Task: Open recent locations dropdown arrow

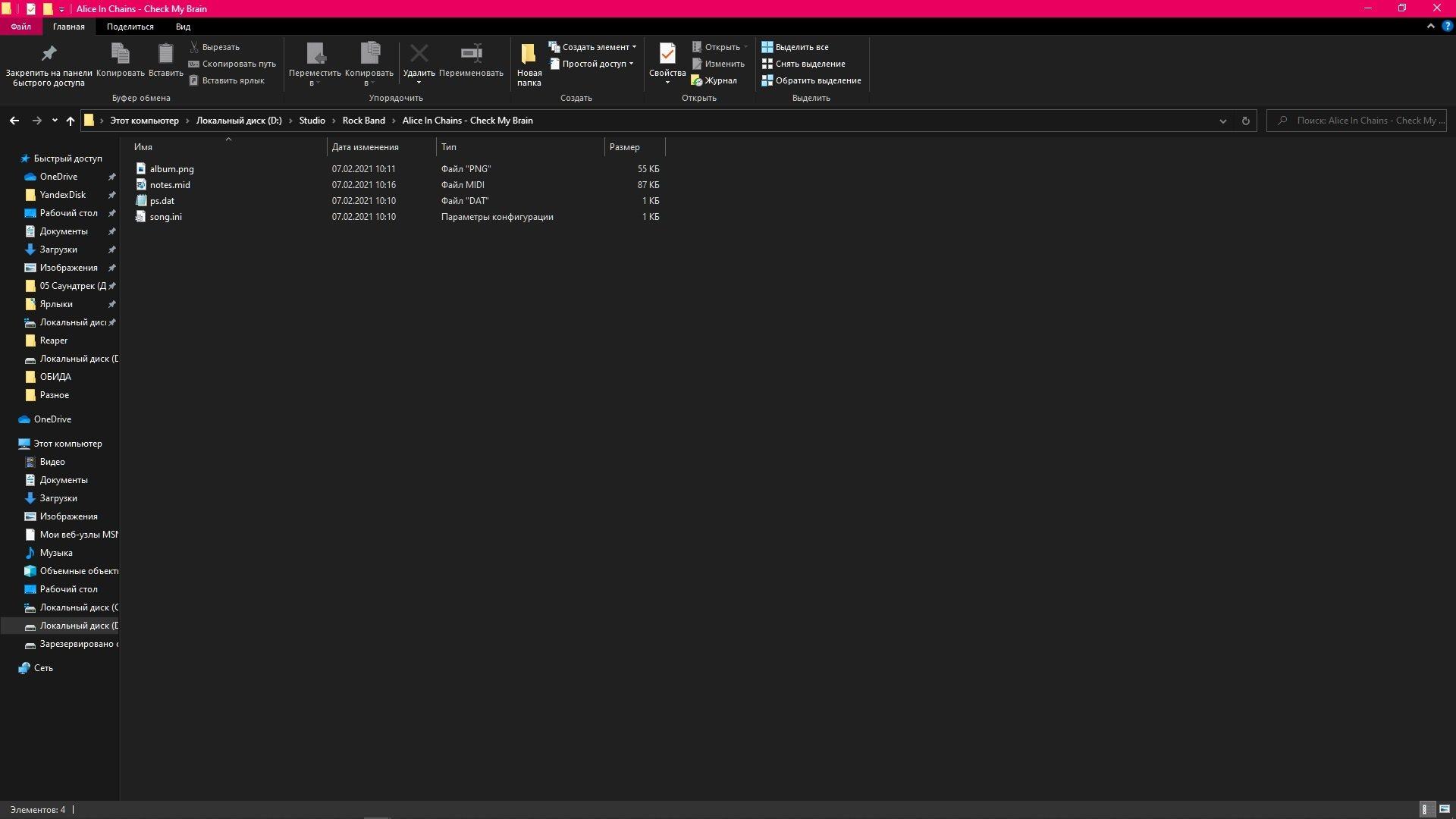Action: (55, 121)
